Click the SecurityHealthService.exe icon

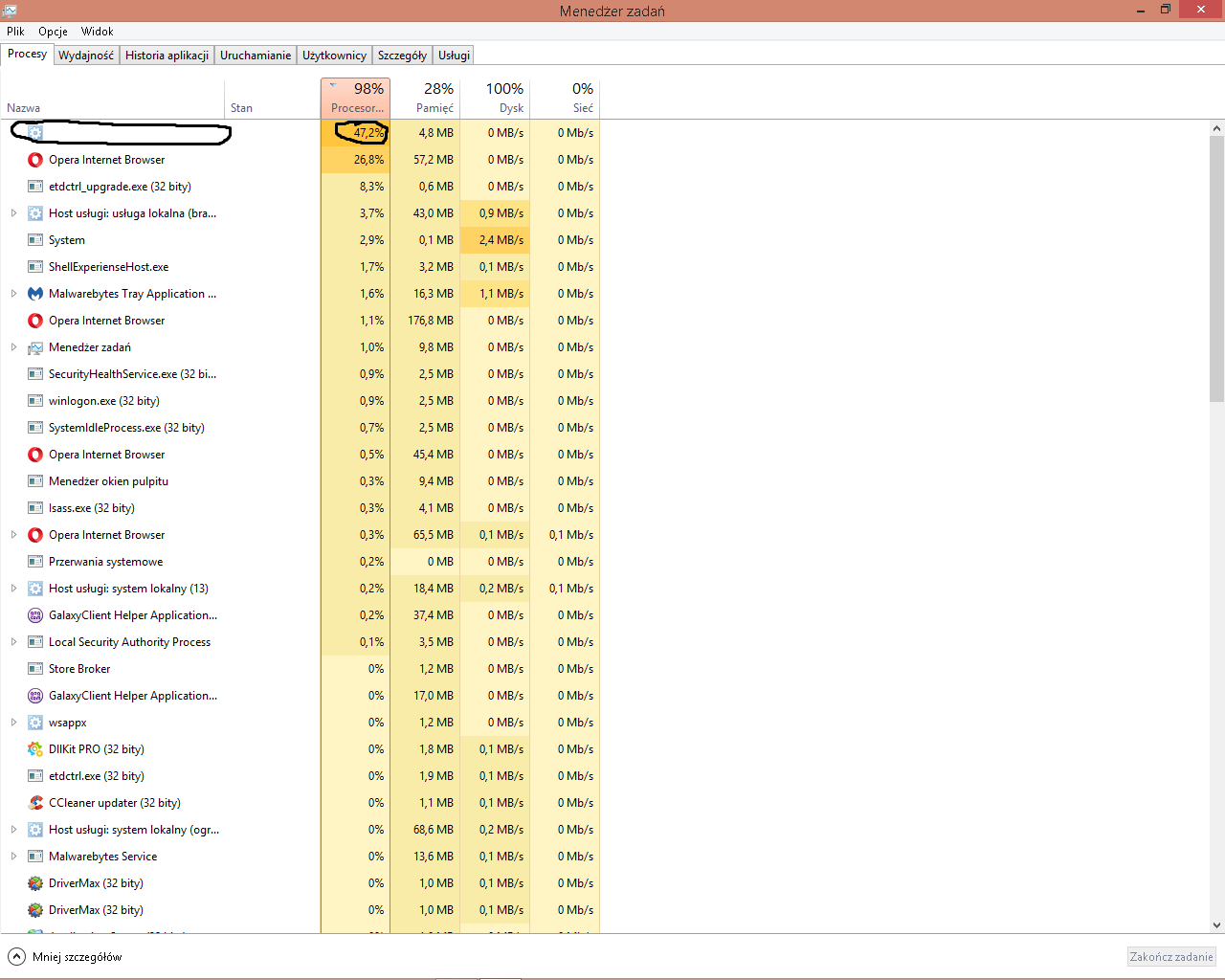pos(35,374)
